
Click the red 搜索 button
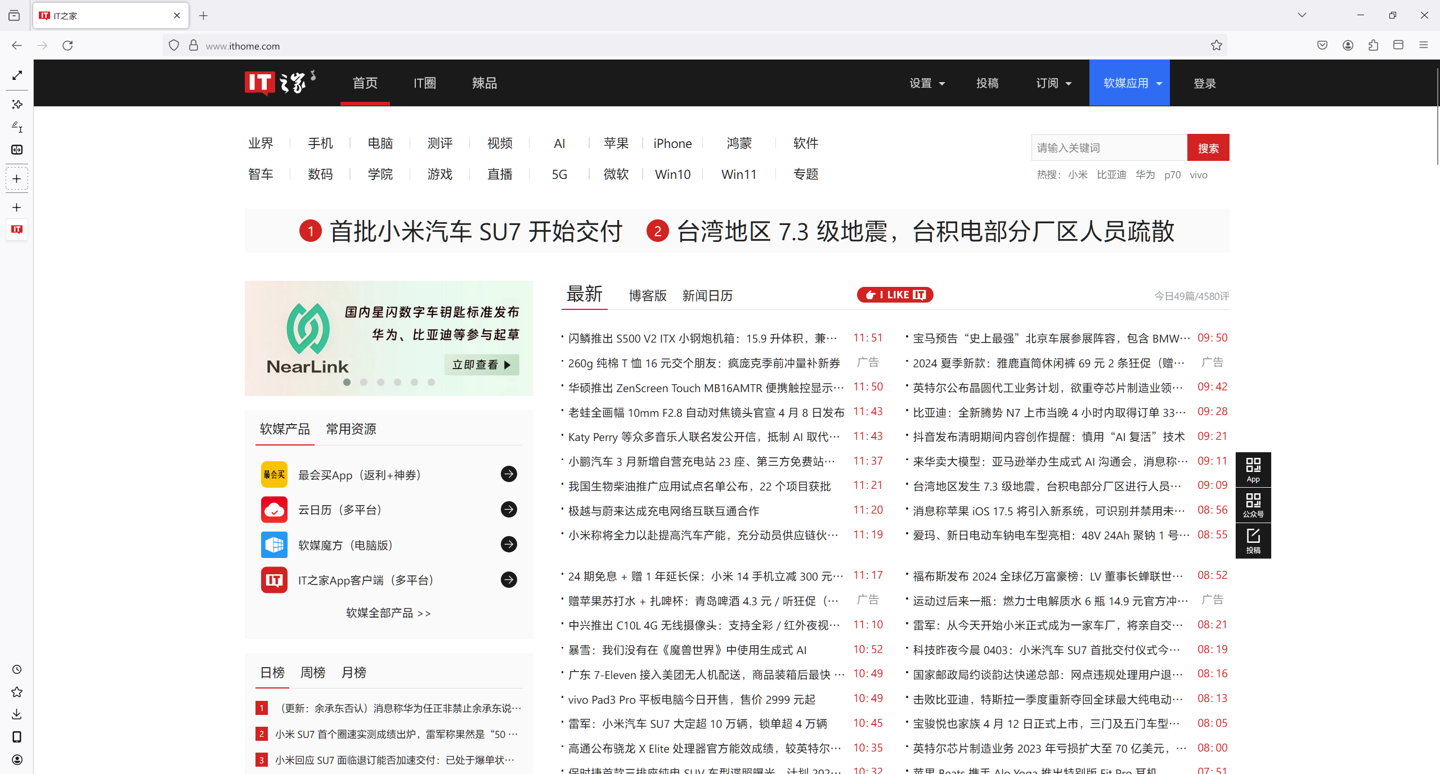click(x=1208, y=148)
